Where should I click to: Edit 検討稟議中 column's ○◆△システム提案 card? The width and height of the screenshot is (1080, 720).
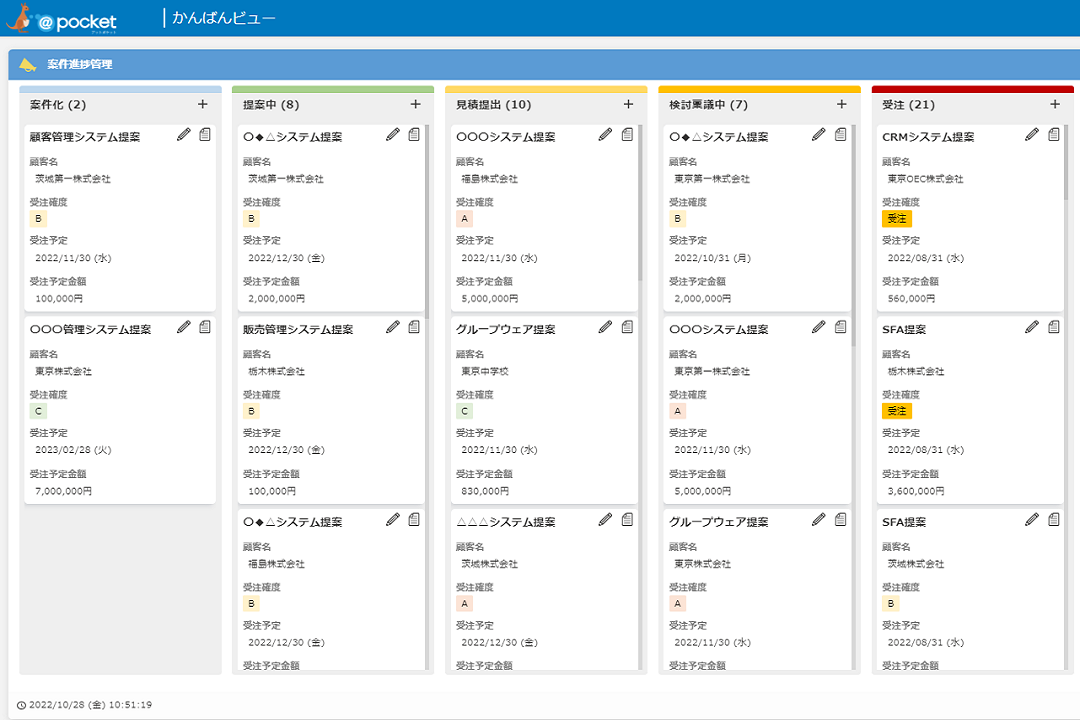[x=818, y=134]
